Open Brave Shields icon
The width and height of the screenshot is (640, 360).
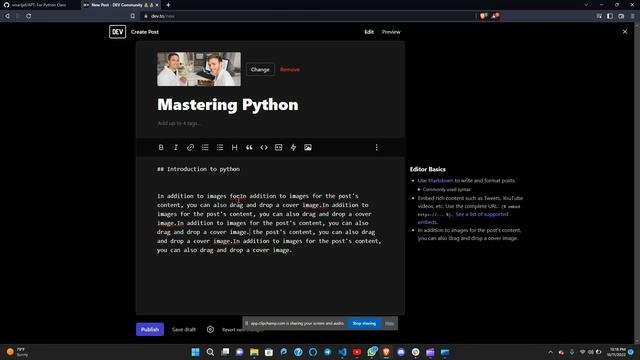(484, 16)
